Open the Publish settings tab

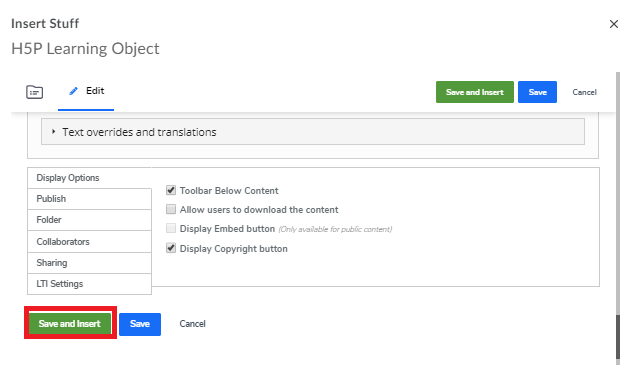tap(89, 199)
